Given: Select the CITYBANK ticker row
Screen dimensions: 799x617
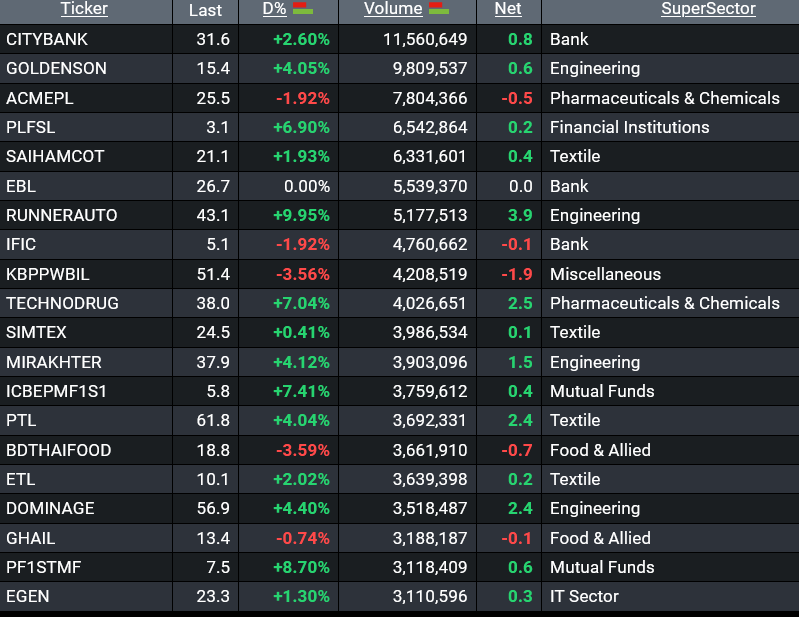Looking at the screenshot, I should tap(47, 40).
